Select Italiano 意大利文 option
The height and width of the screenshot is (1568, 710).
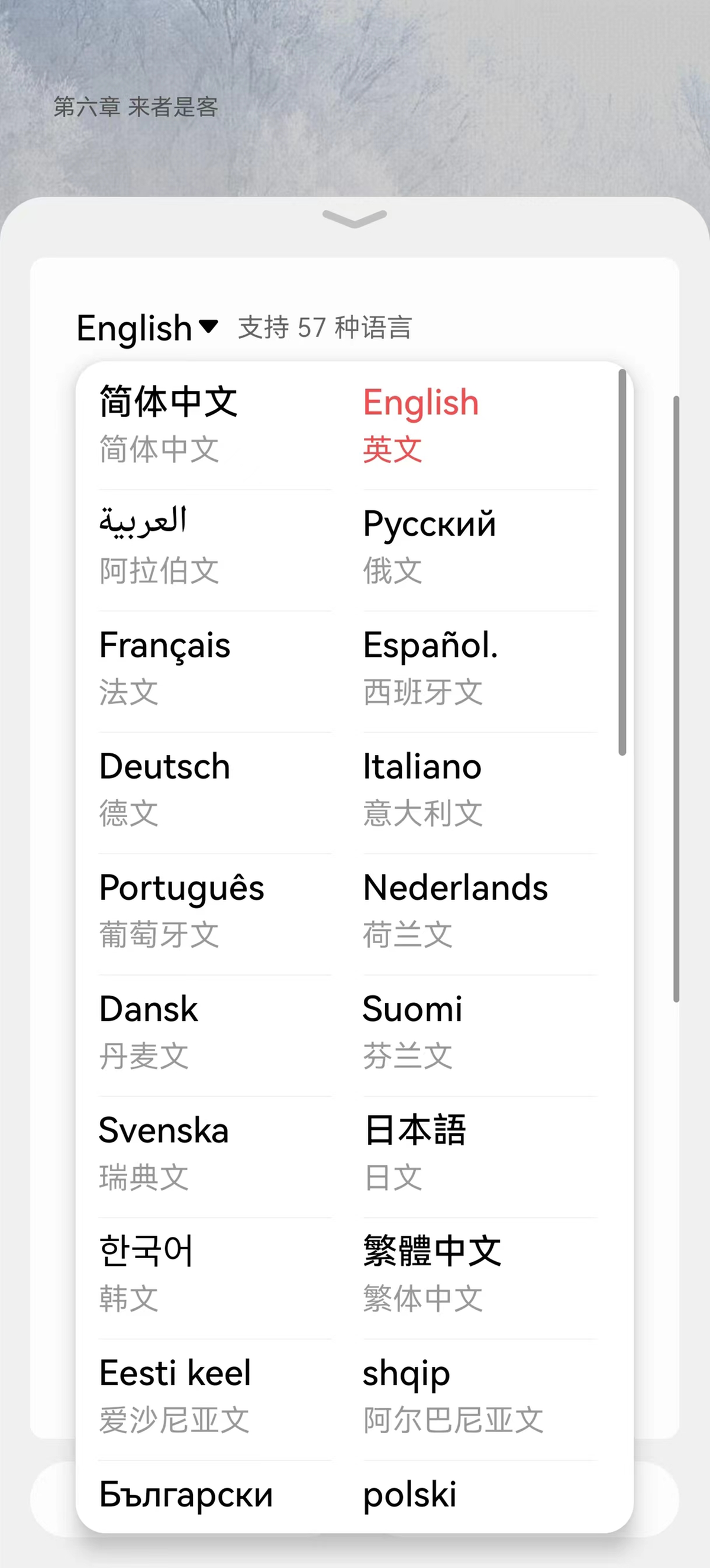point(480,789)
